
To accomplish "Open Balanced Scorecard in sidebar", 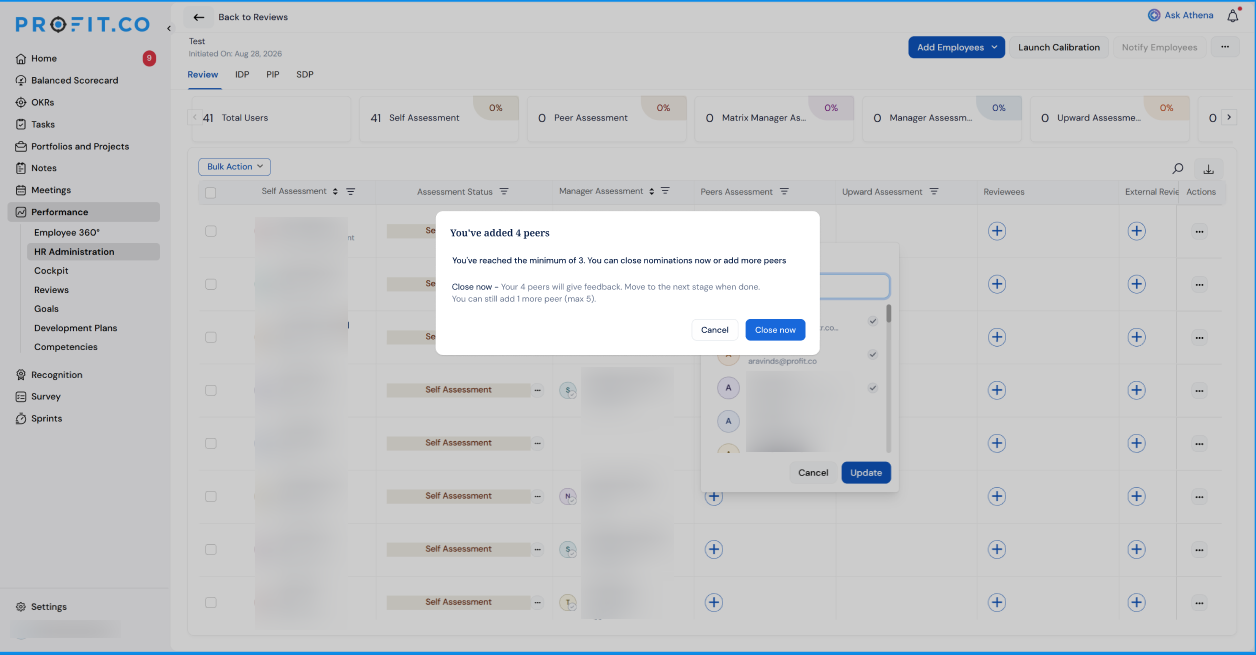I will coord(74,80).
